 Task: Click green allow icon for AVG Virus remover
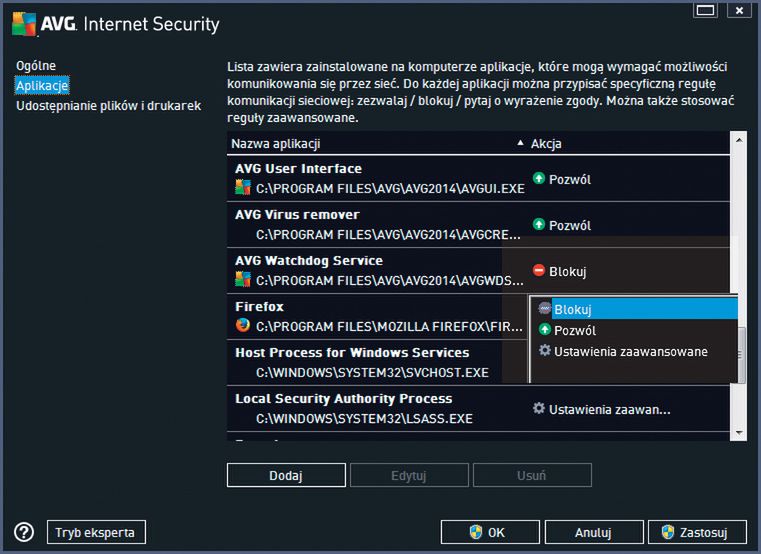(x=538, y=225)
